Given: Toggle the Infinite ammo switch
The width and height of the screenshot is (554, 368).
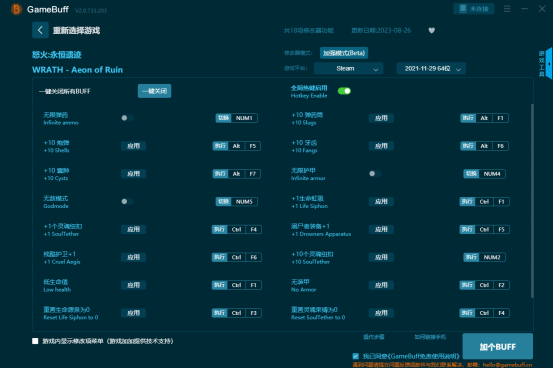Looking at the screenshot, I should pyautogui.click(x=127, y=118).
